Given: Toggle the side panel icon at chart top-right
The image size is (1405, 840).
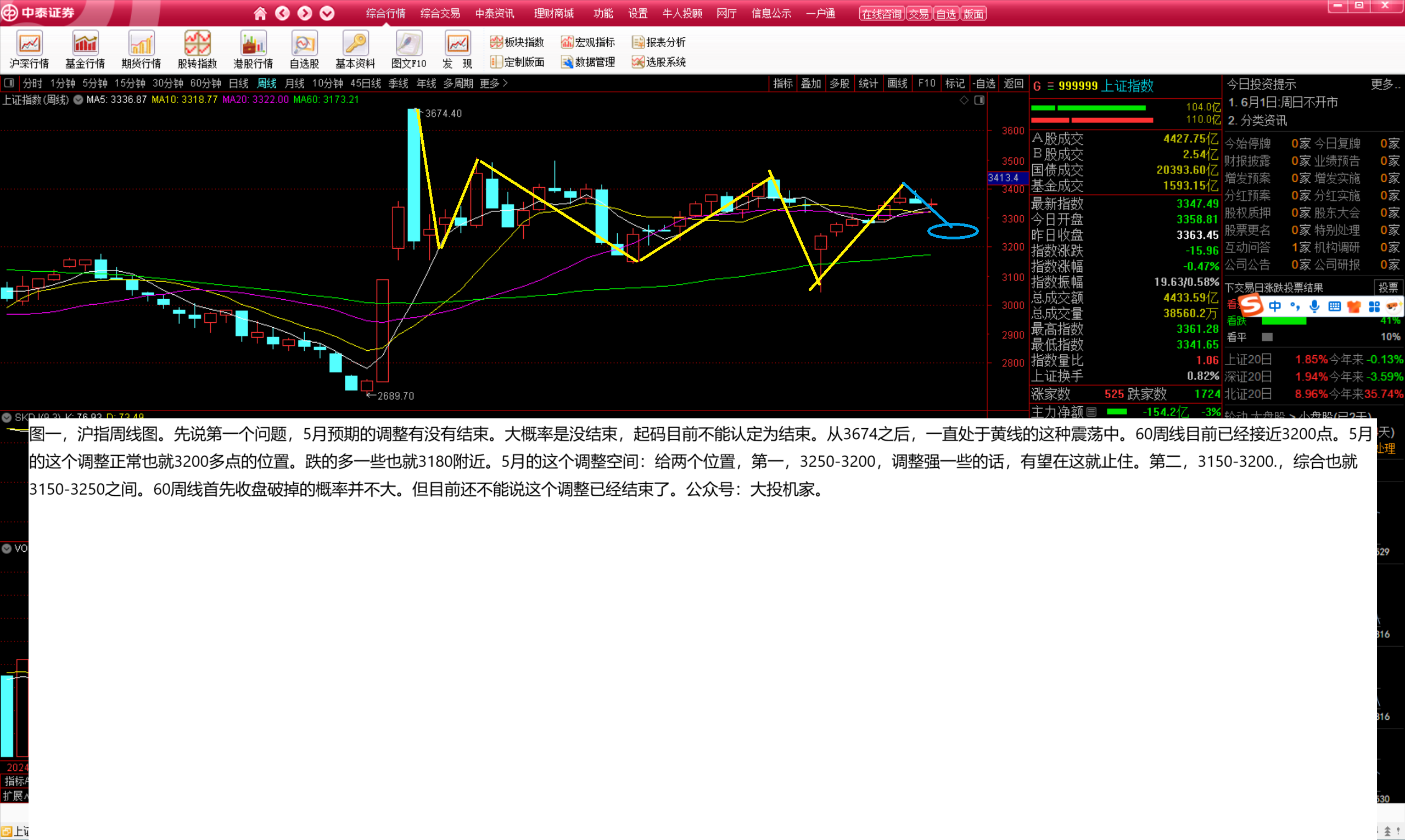Looking at the screenshot, I should (979, 100).
